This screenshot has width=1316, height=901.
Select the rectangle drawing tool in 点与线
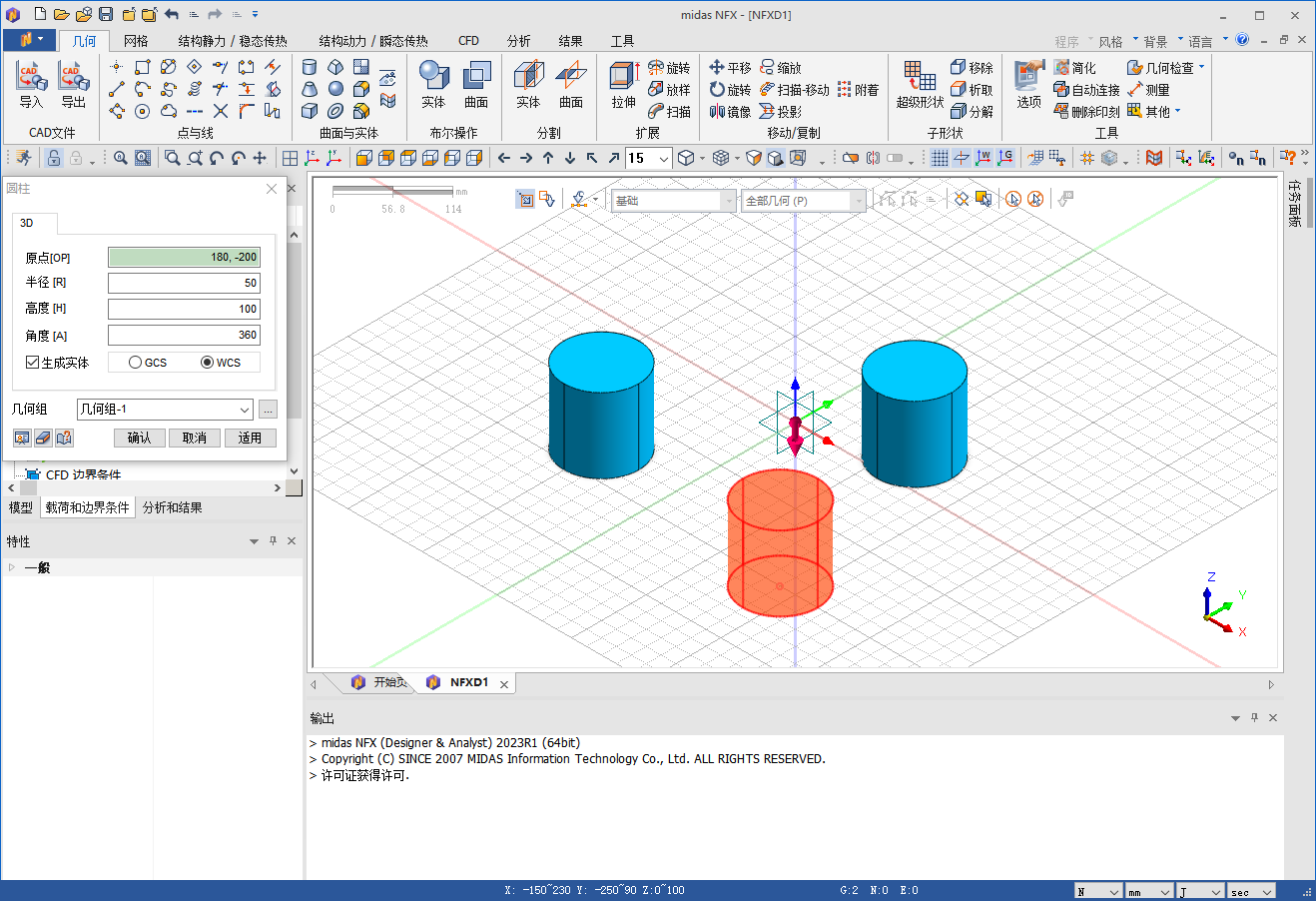coord(143,67)
